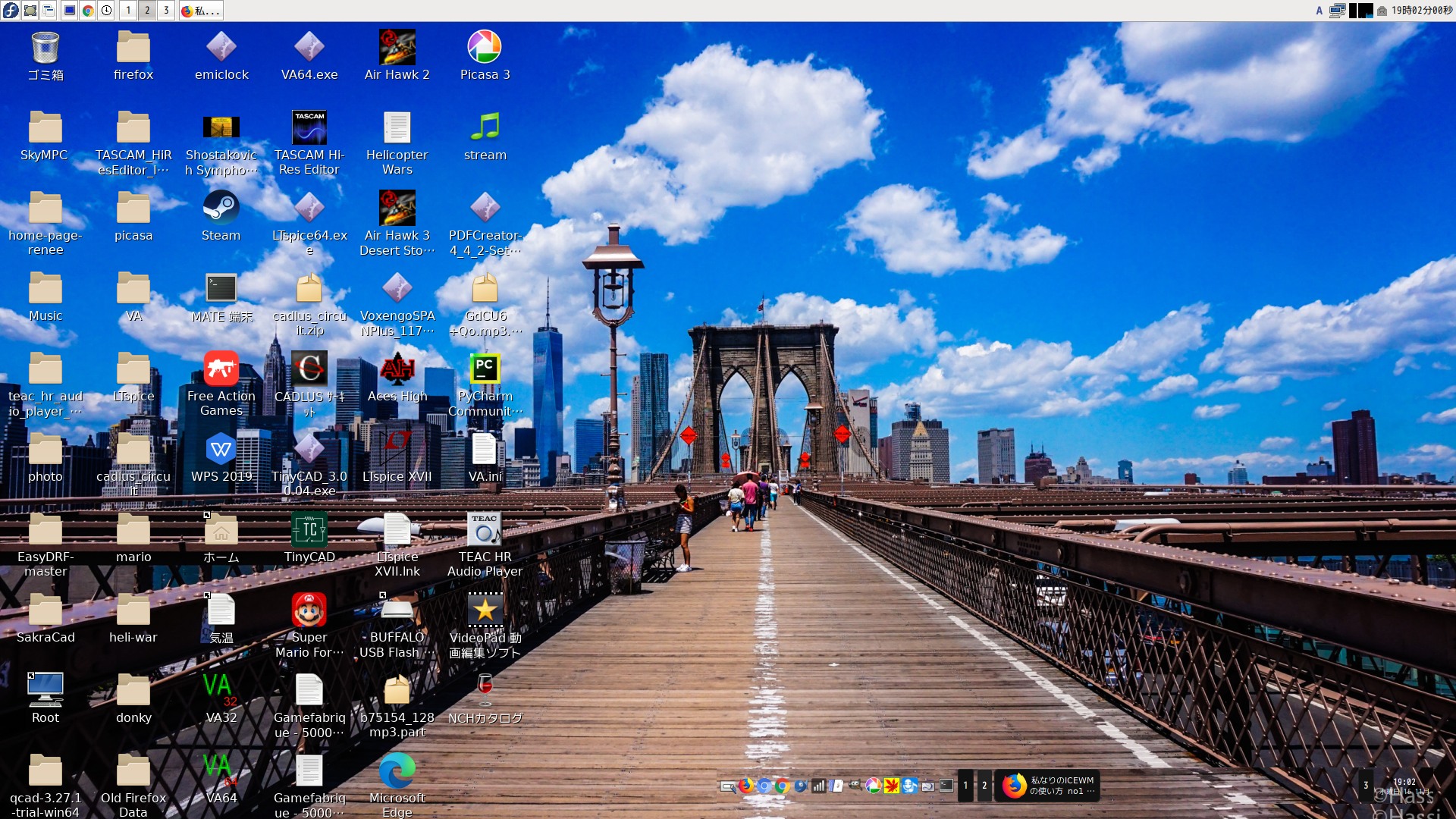1456x819 pixels.
Task: Click GIMP icon in bottom dock
Action: (x=855, y=786)
